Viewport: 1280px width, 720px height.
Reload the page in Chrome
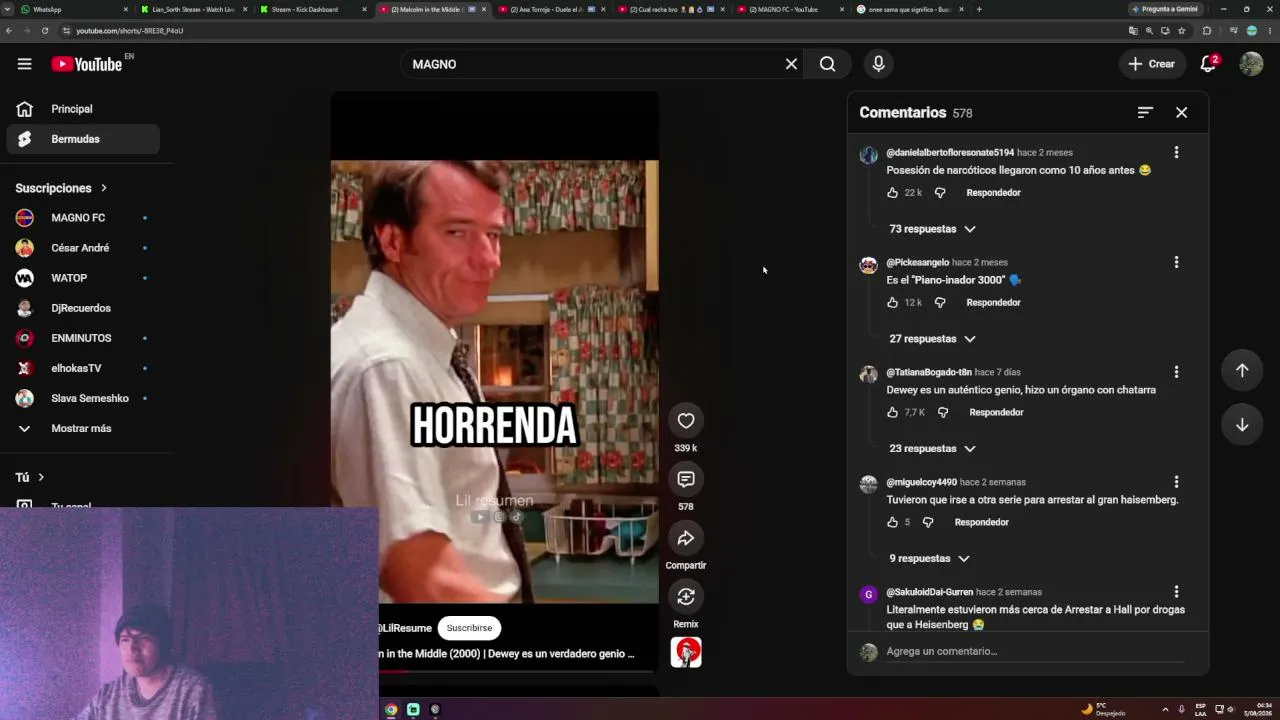point(45,31)
